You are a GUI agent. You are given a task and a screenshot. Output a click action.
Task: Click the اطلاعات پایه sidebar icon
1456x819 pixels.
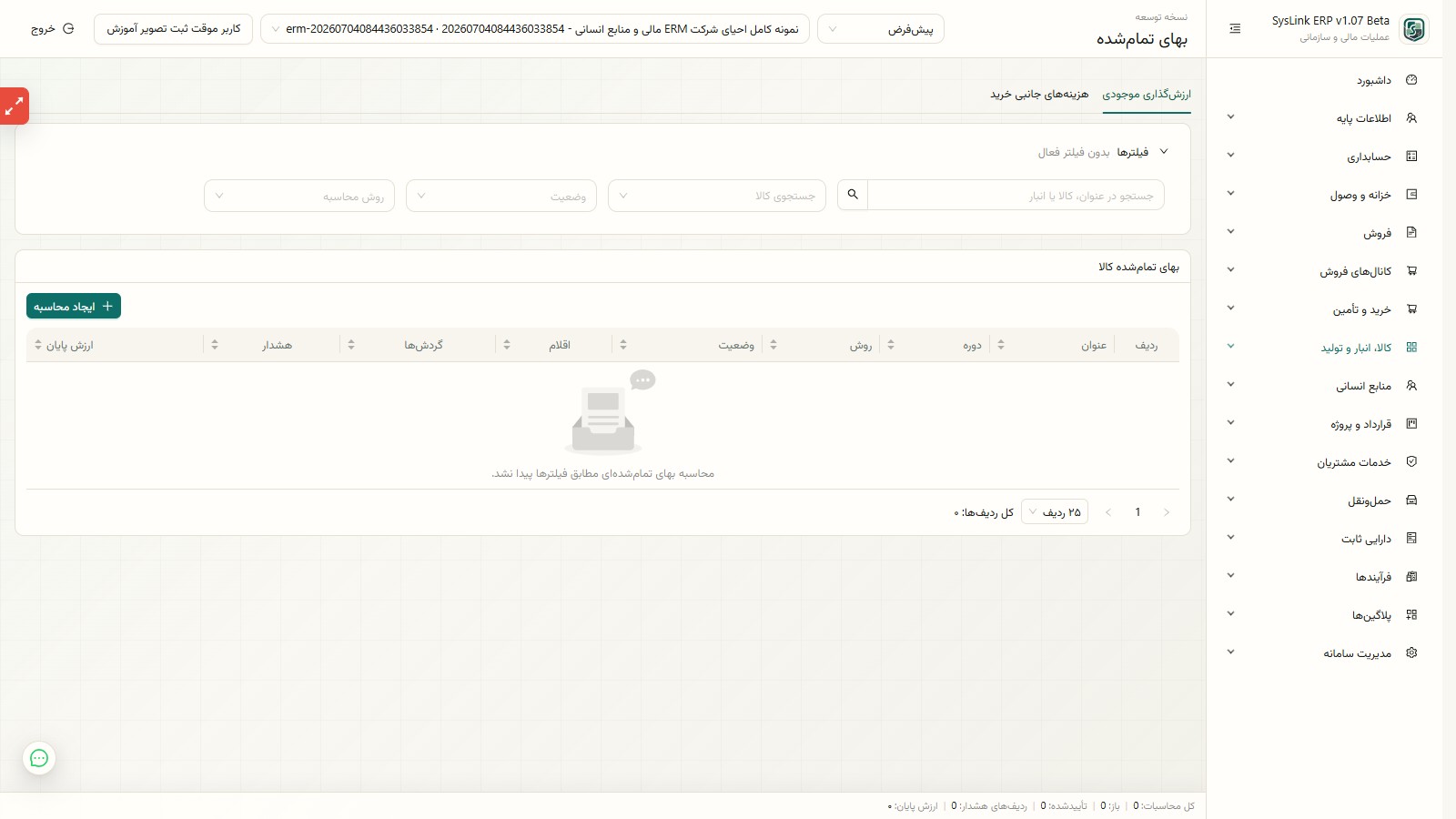point(1411,118)
